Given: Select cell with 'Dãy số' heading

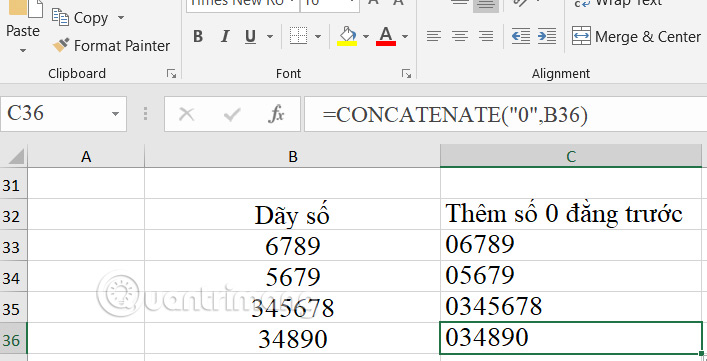Looking at the screenshot, I should [x=293, y=215].
